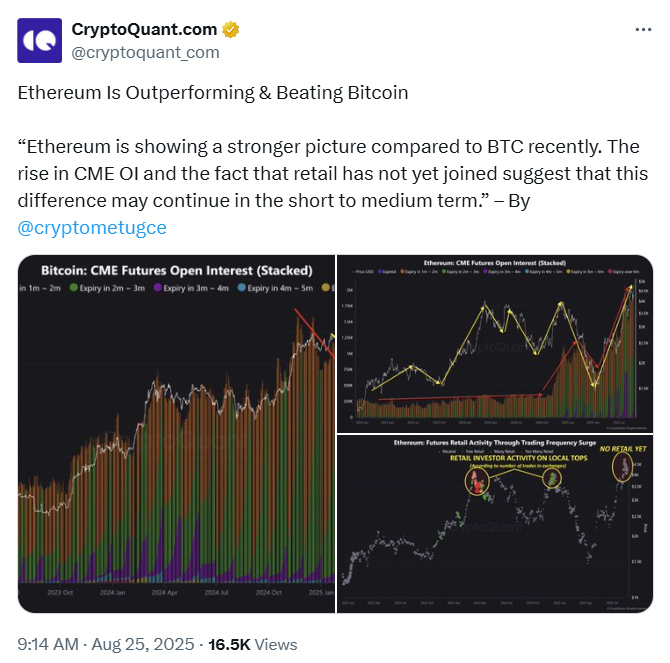Open Bitcoin CME Futures chart image
Viewport: 670px width, 663px height.
click(176, 434)
